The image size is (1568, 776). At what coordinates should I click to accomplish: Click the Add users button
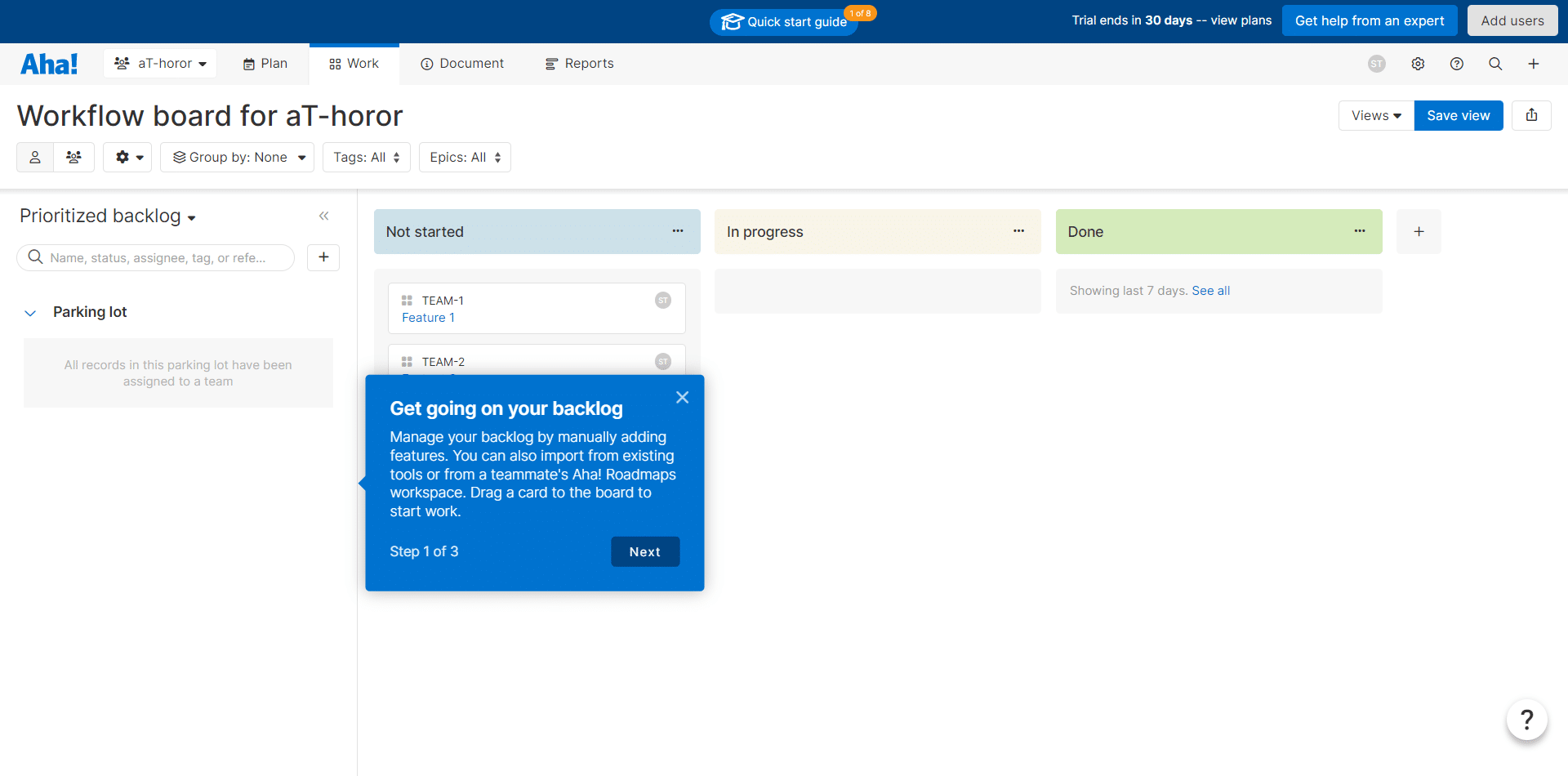point(1512,20)
